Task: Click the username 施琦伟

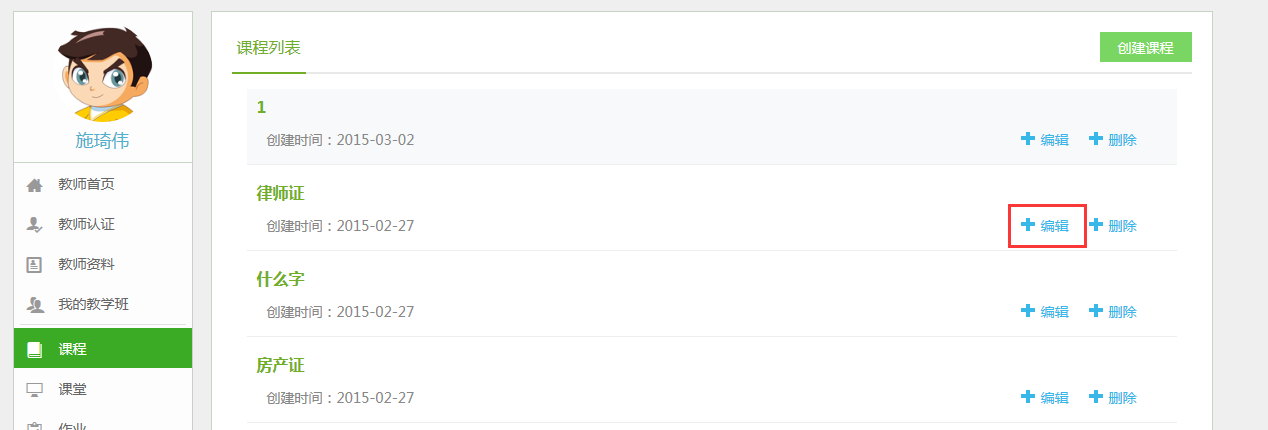Action: click(103, 141)
